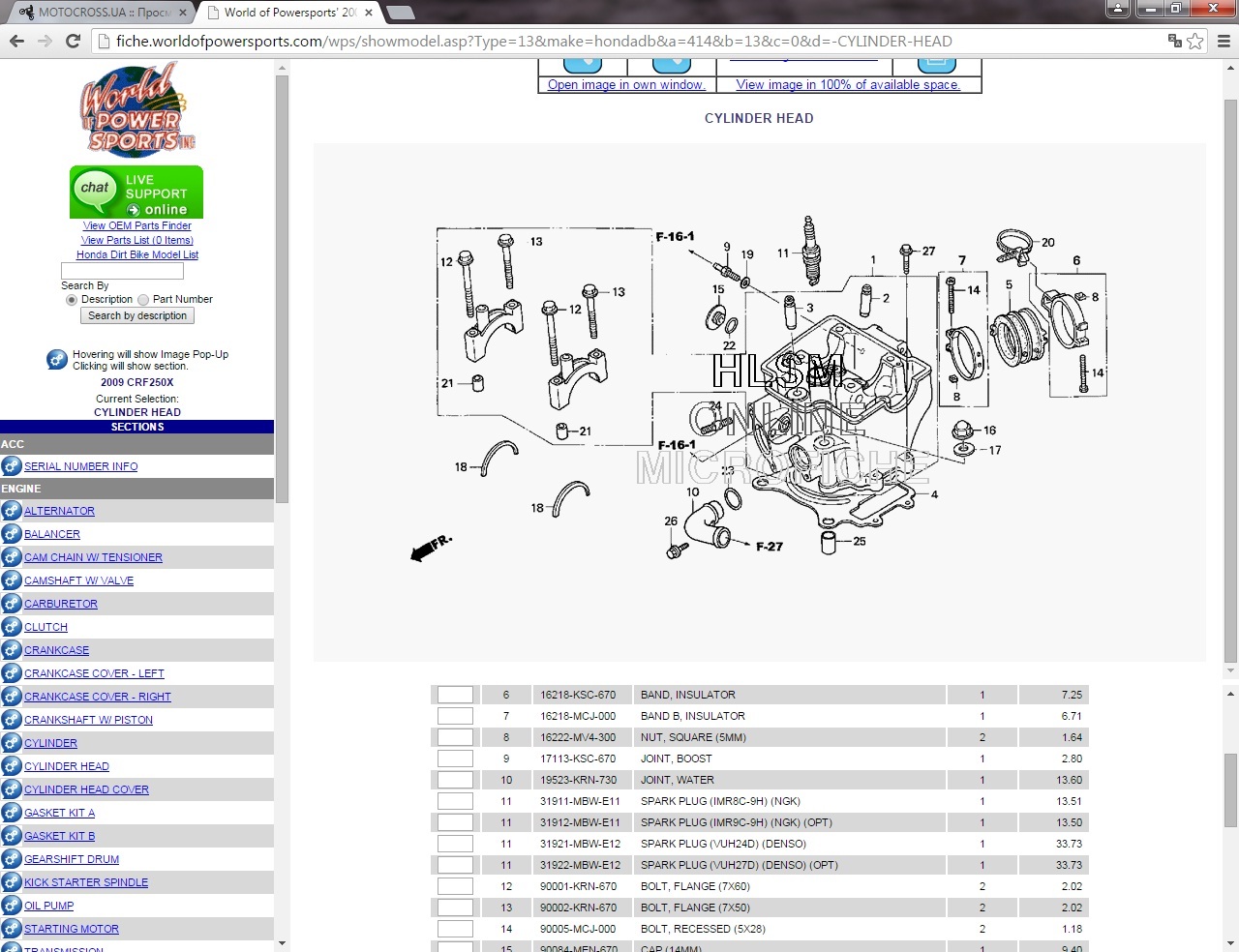
Task: Click Open image in own window link
Action: click(x=626, y=85)
